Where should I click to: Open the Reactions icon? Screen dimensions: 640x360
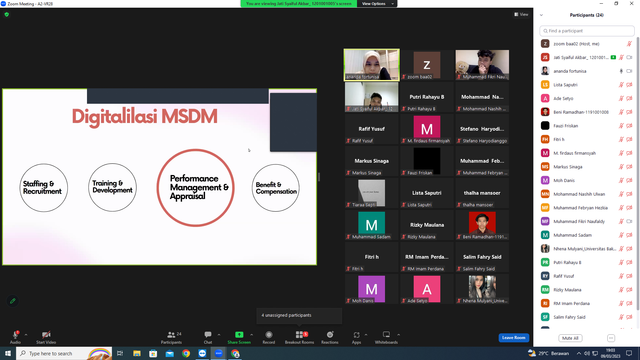coord(330,335)
